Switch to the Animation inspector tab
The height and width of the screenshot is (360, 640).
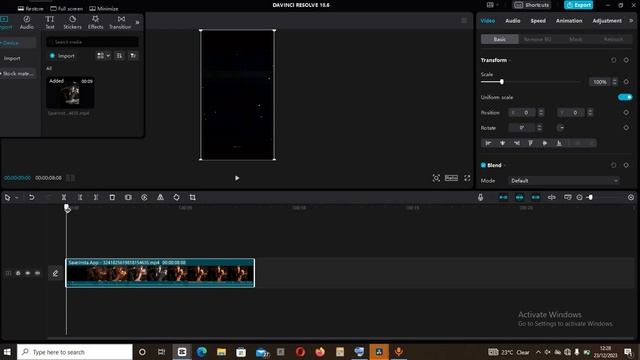pos(569,21)
